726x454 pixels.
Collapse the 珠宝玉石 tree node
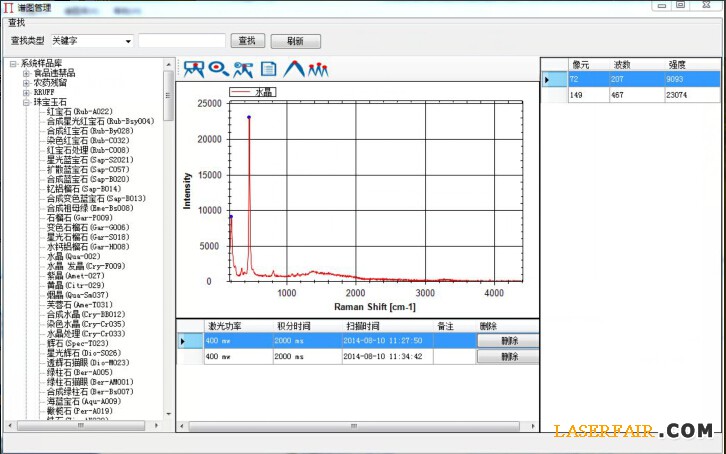pos(26,102)
